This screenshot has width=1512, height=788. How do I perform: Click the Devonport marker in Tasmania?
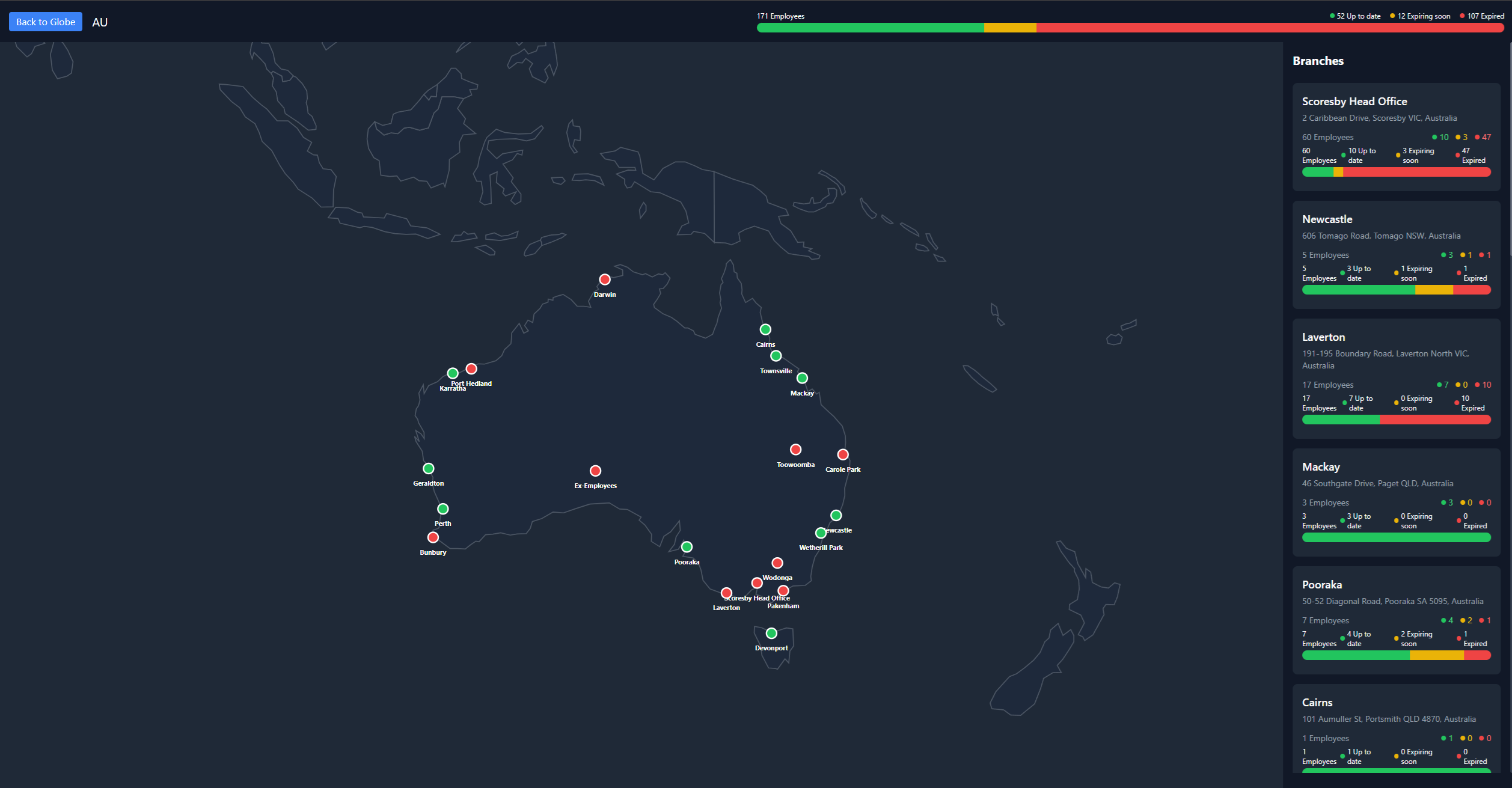tap(771, 633)
